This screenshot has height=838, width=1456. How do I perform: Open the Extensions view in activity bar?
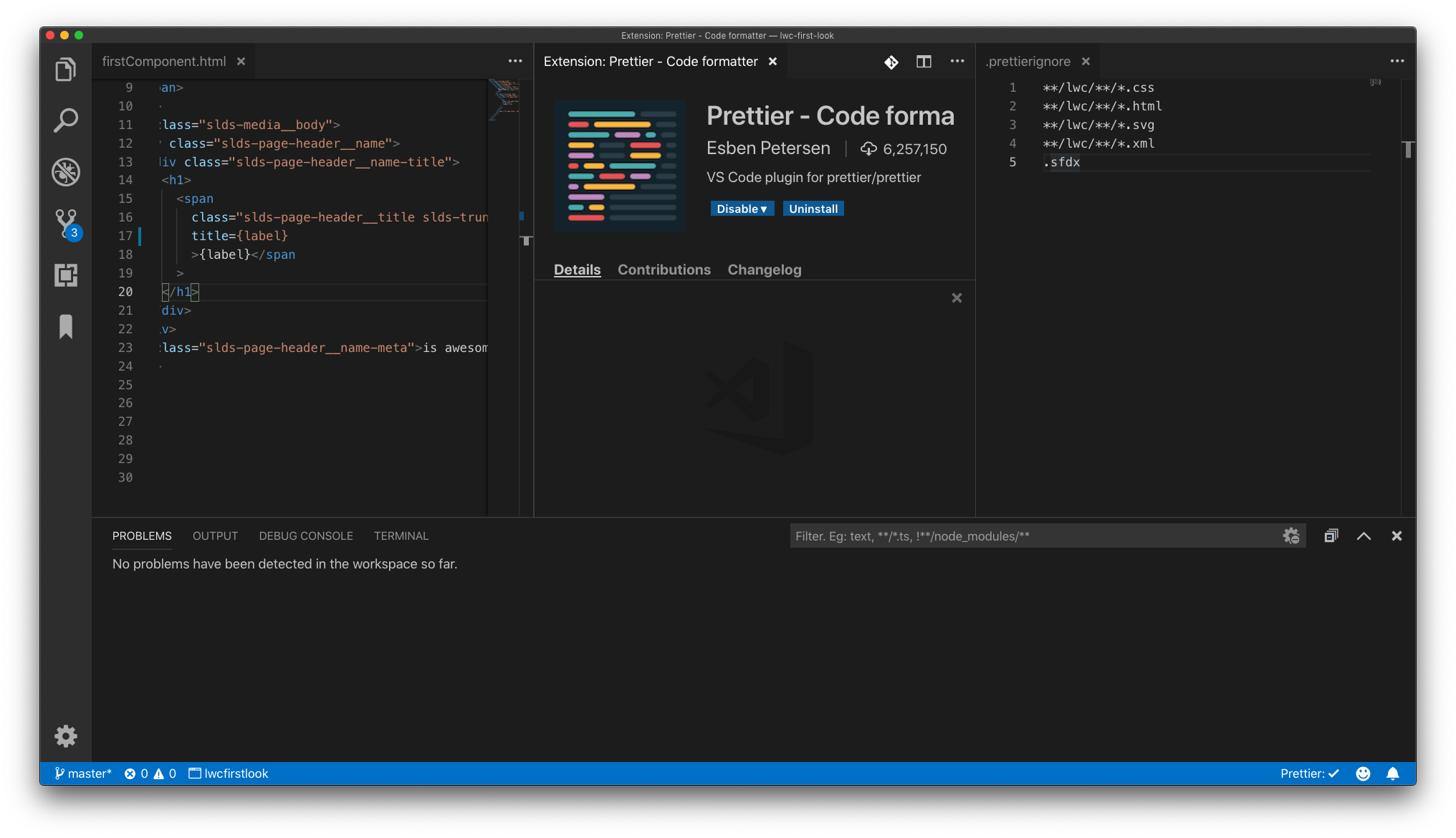pyautogui.click(x=66, y=275)
